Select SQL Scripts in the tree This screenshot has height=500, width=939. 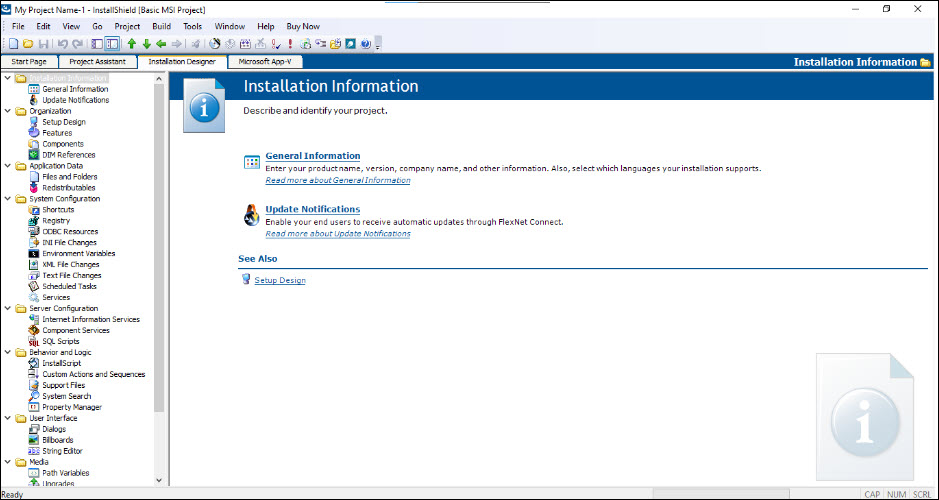tap(60, 341)
